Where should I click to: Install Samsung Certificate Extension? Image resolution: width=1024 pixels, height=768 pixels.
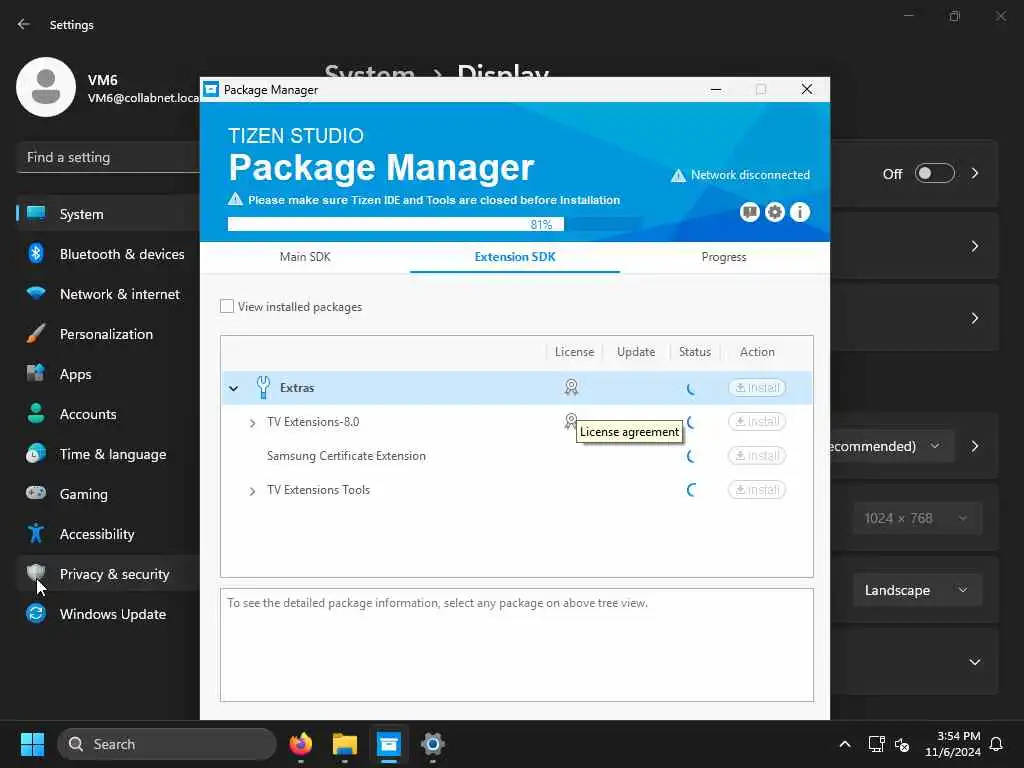757,455
